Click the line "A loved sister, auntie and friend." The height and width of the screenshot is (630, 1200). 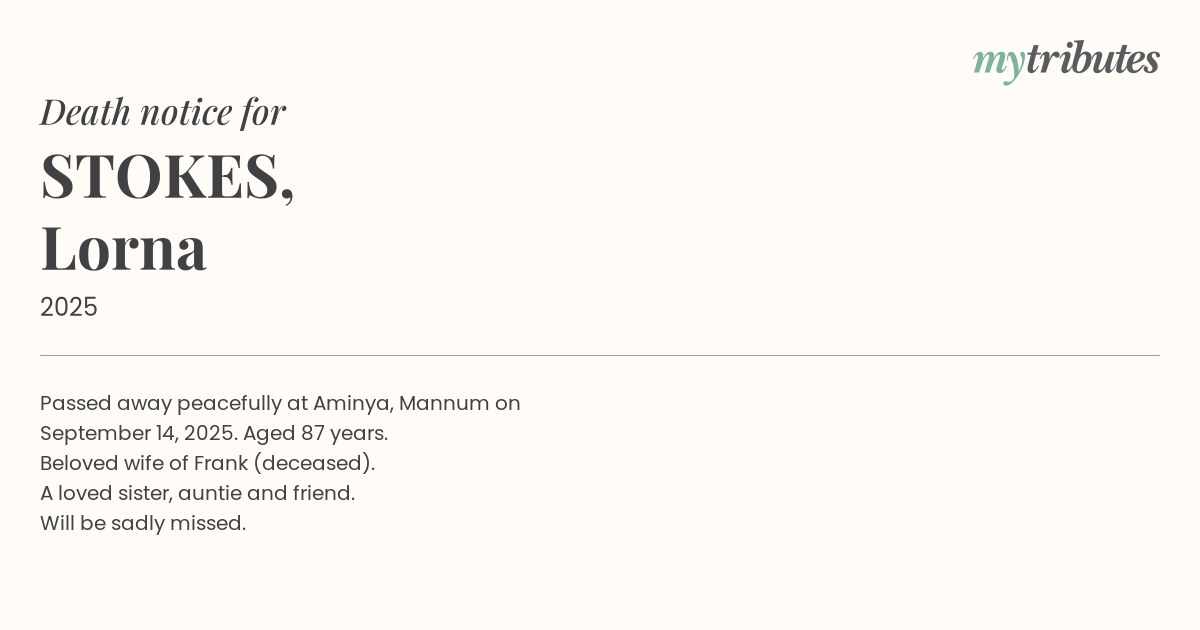pyautogui.click(x=197, y=493)
